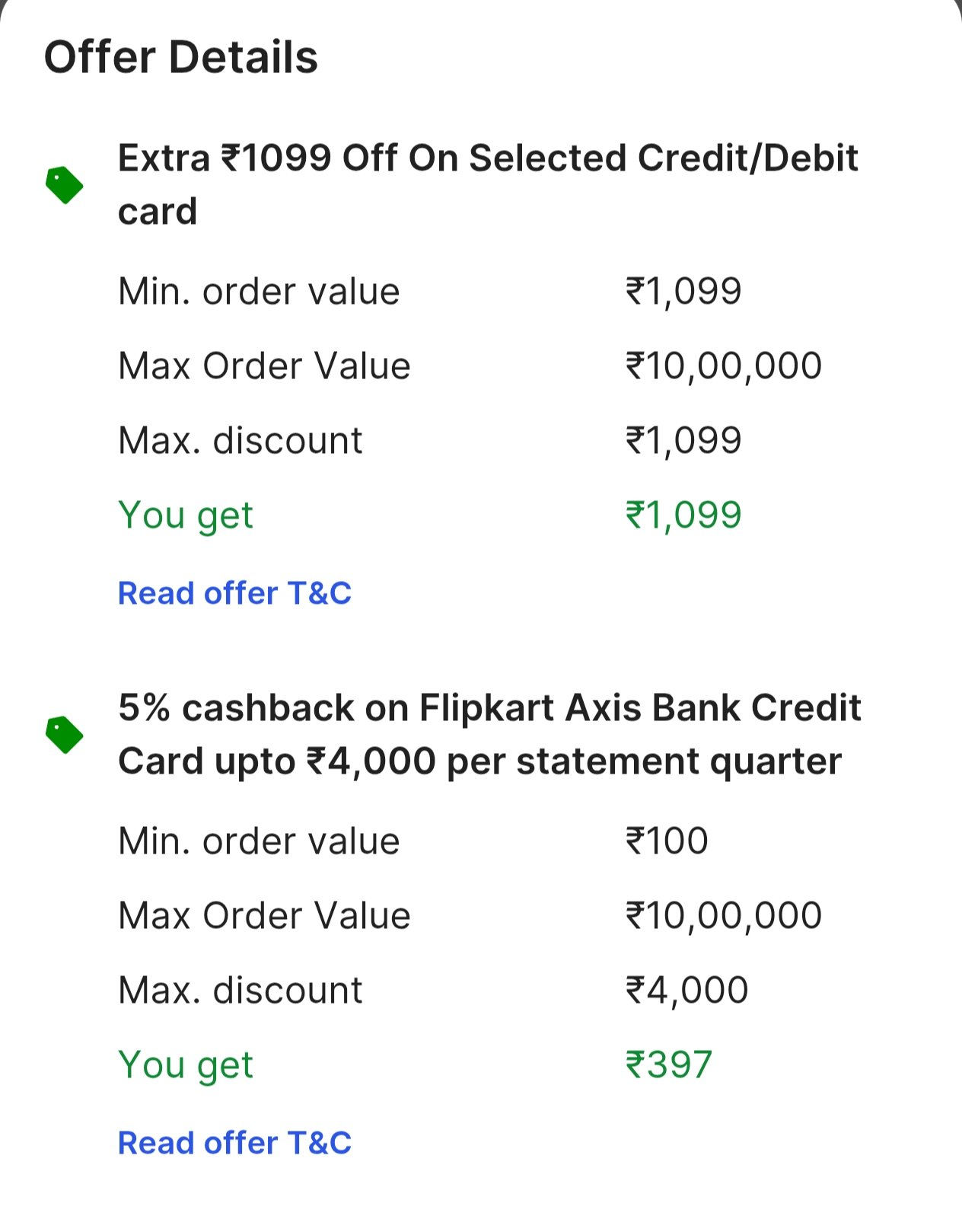Tap Min. order value label in the ₹1099 offer
The height and width of the screenshot is (1232, 962).
[259, 292]
